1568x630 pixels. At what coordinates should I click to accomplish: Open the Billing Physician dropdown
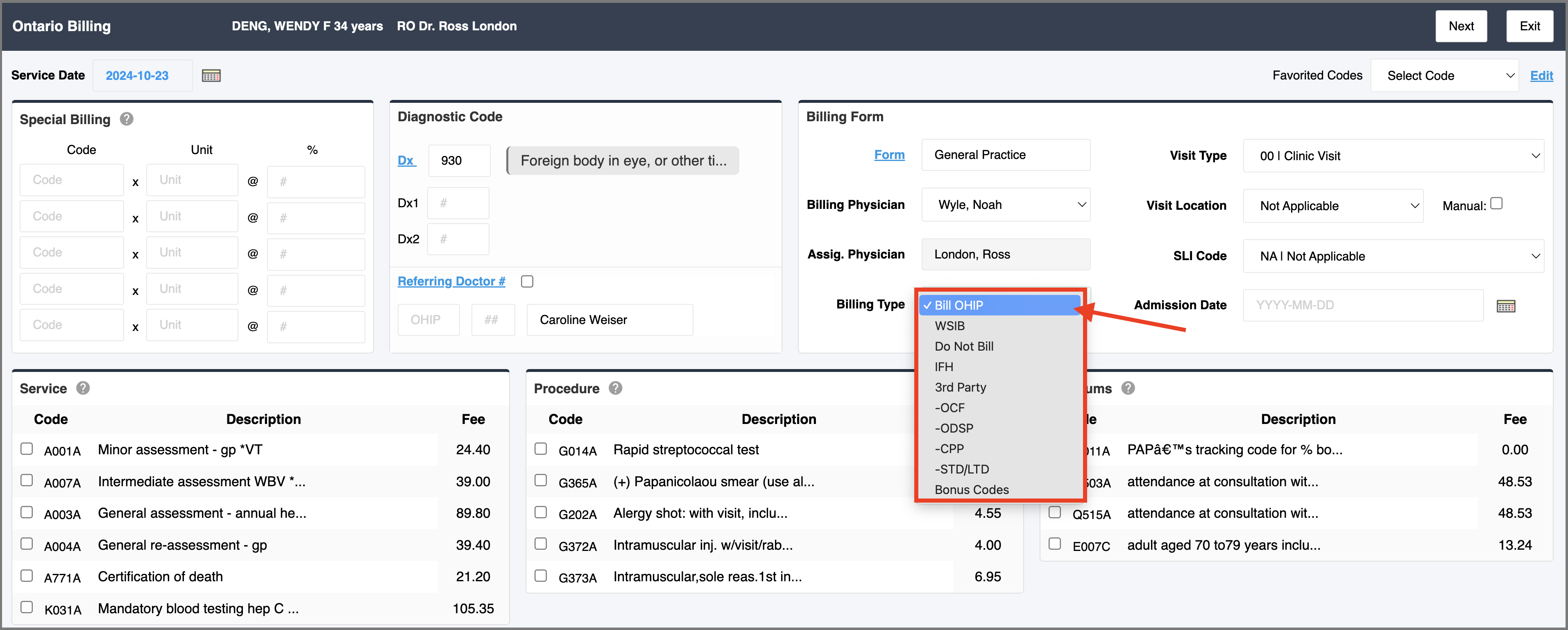(x=1006, y=204)
